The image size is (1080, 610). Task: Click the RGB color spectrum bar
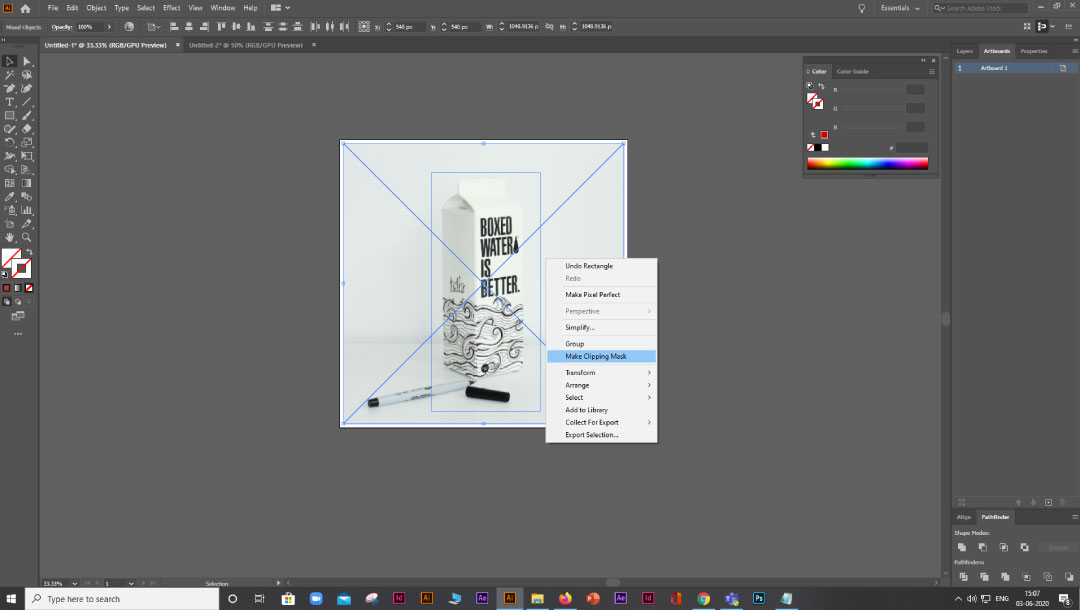click(x=867, y=163)
